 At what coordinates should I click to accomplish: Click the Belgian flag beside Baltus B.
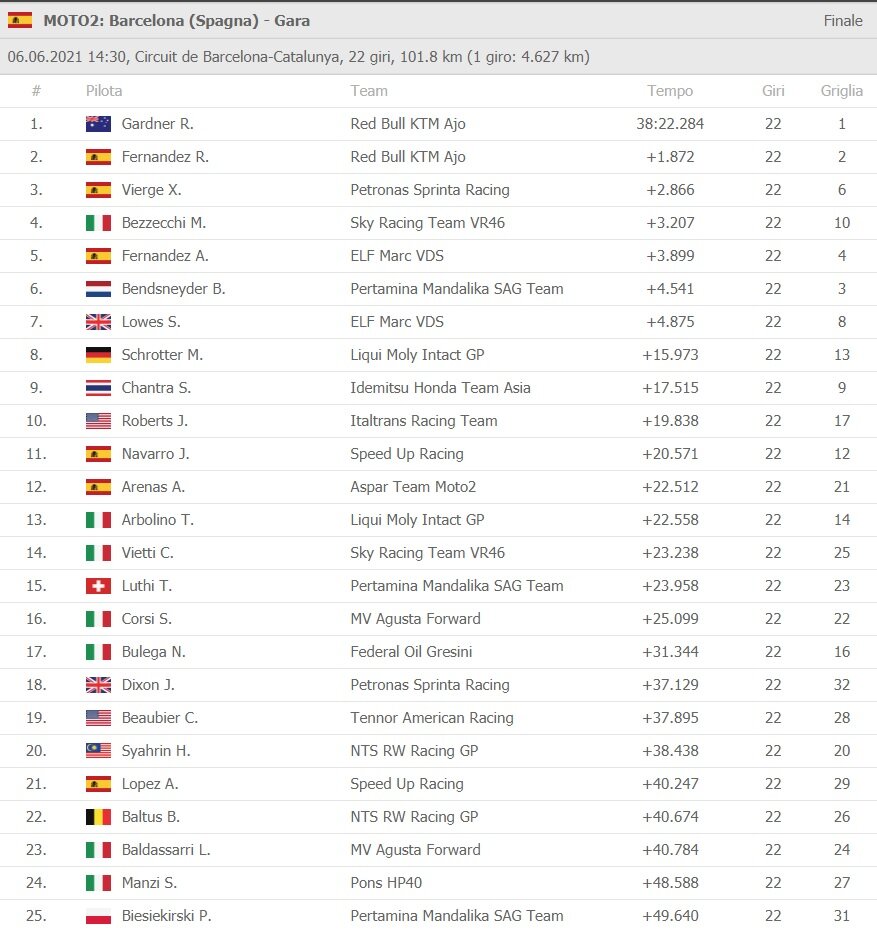(x=98, y=817)
